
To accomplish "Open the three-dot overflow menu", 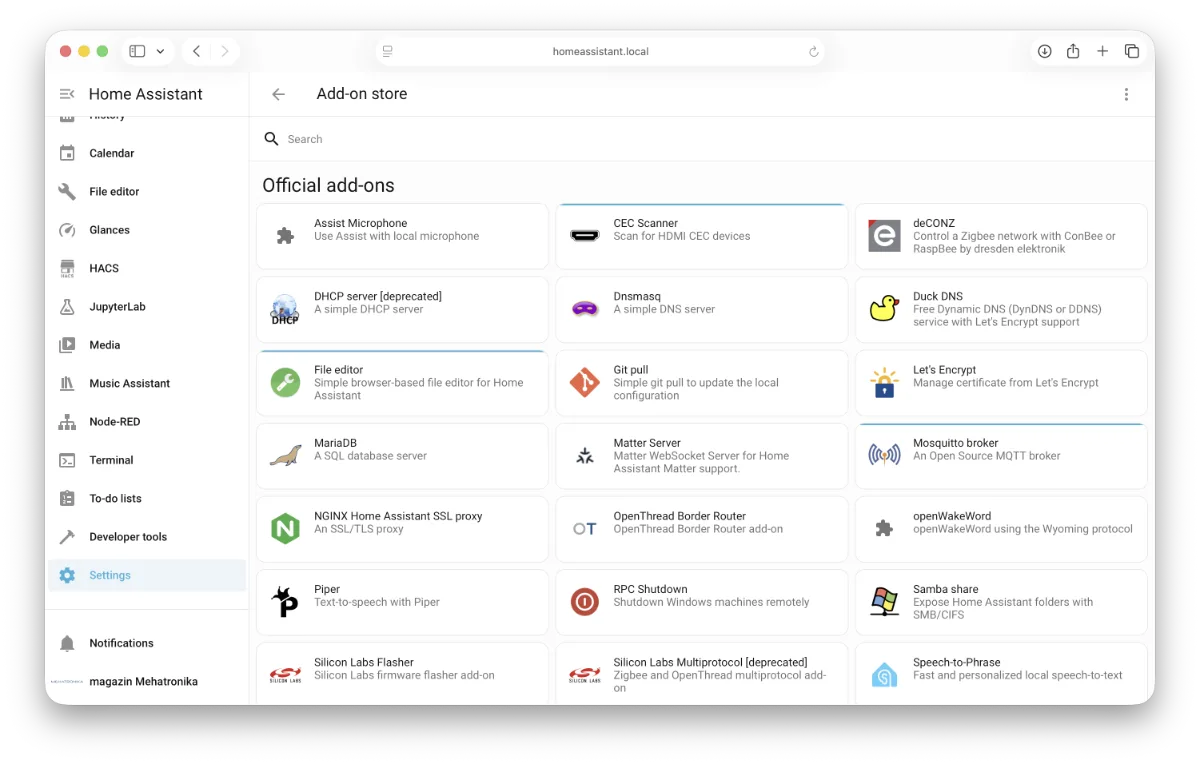I will point(1126,94).
